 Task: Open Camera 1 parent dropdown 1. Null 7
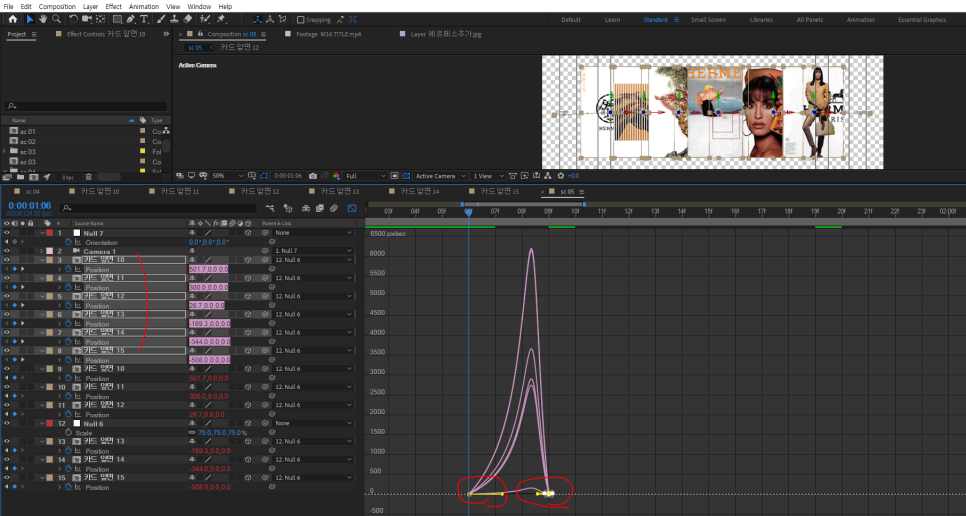pos(313,251)
